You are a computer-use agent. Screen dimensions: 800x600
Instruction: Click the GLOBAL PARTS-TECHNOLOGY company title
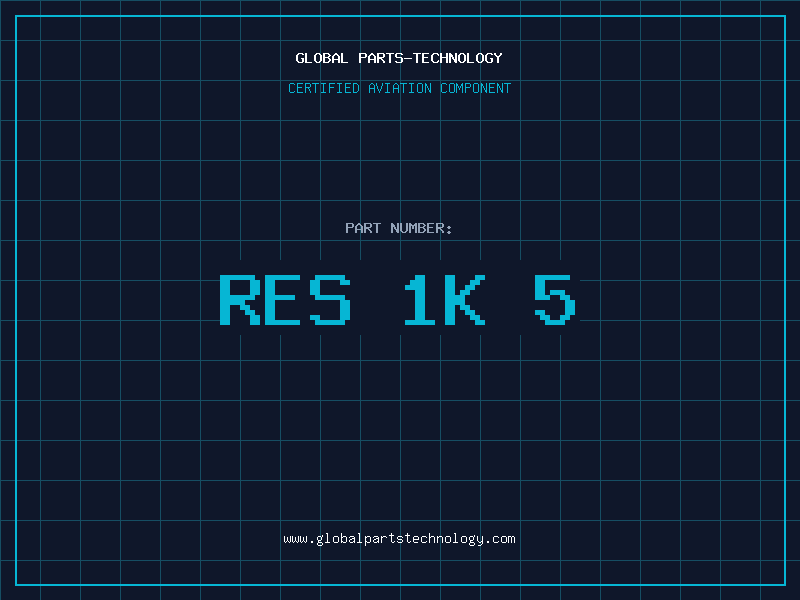click(399, 58)
